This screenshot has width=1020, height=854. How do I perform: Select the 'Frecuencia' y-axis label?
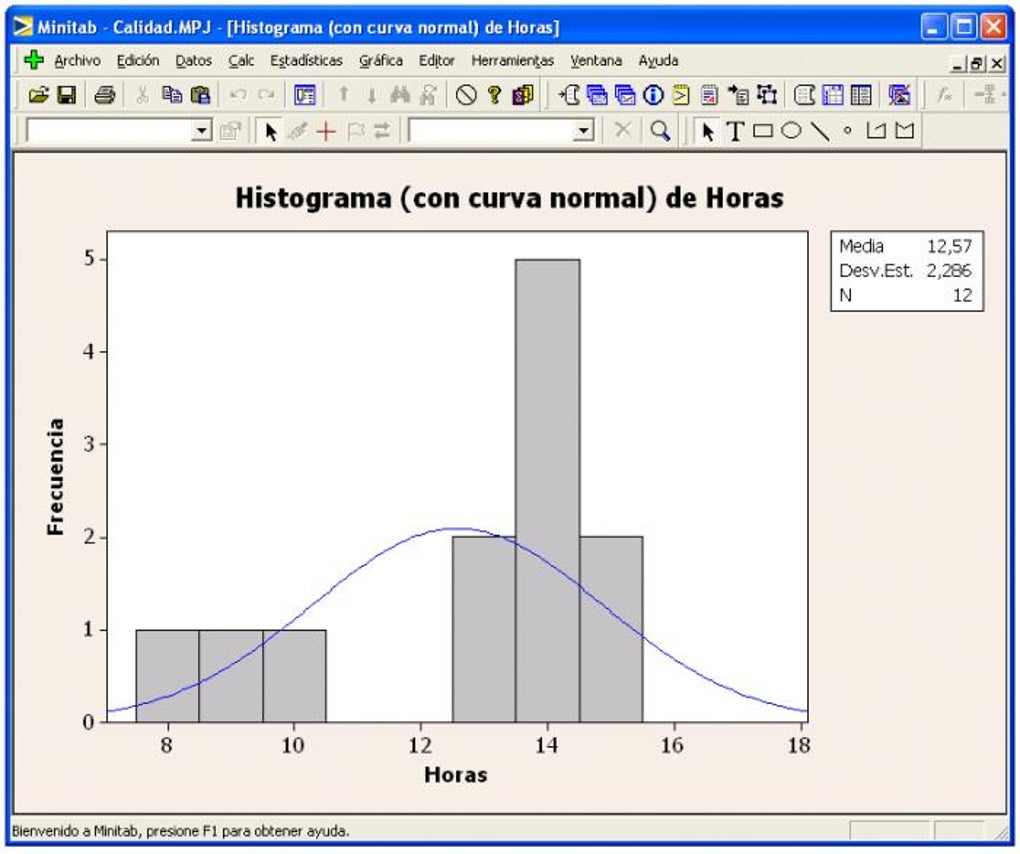pos(55,477)
